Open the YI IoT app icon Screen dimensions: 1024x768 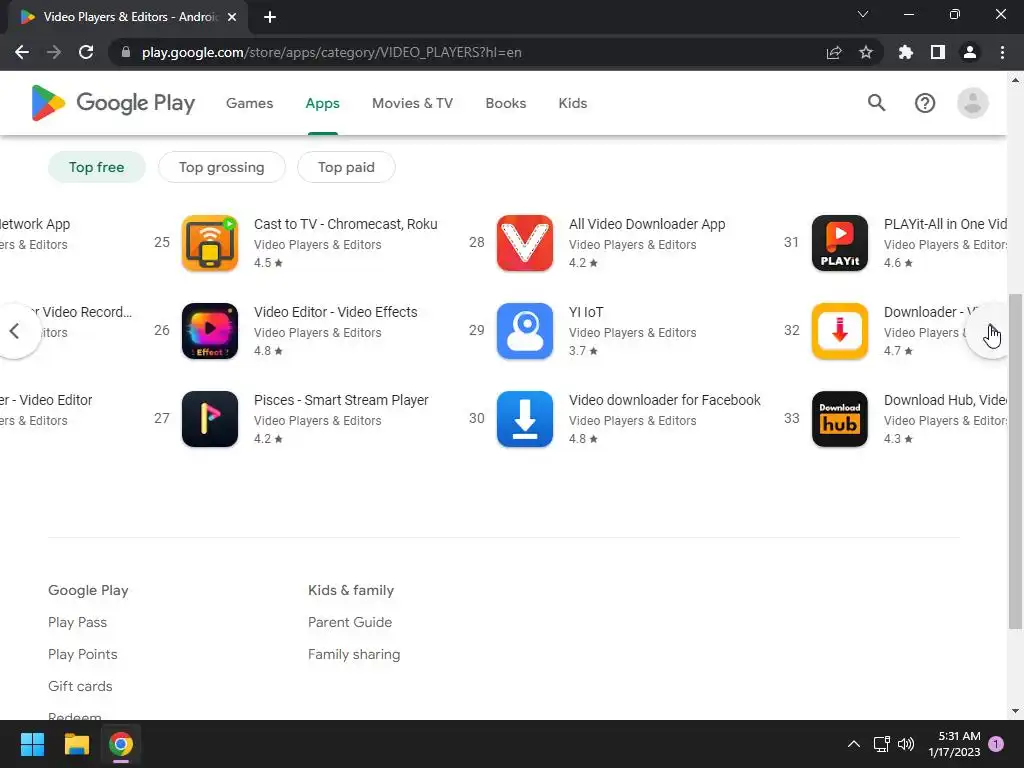[524, 331]
